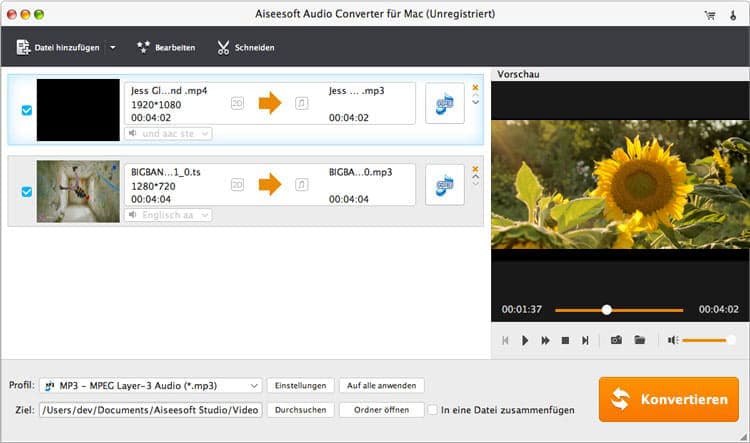Click the Jess ....mp3 output file name
This screenshot has width=750, height=443.
(356, 90)
